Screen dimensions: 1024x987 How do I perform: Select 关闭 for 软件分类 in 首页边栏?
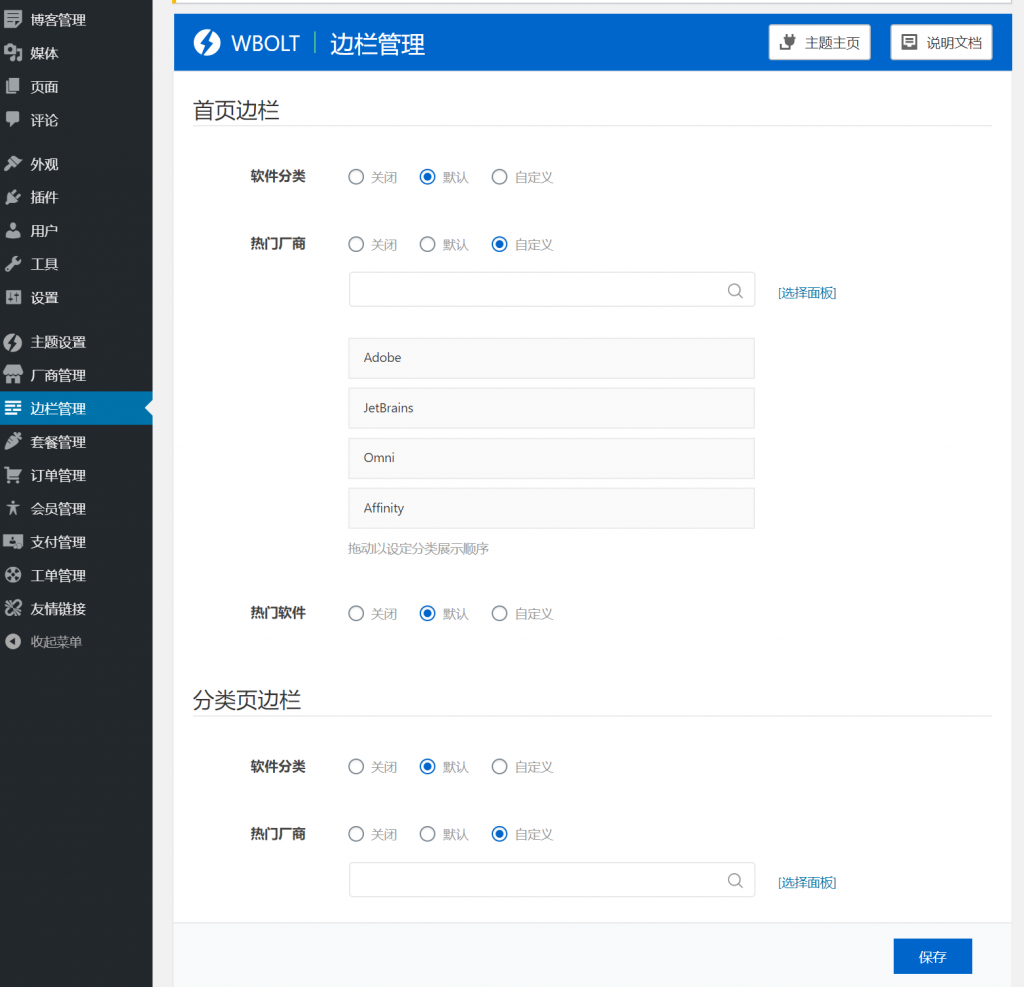356,177
